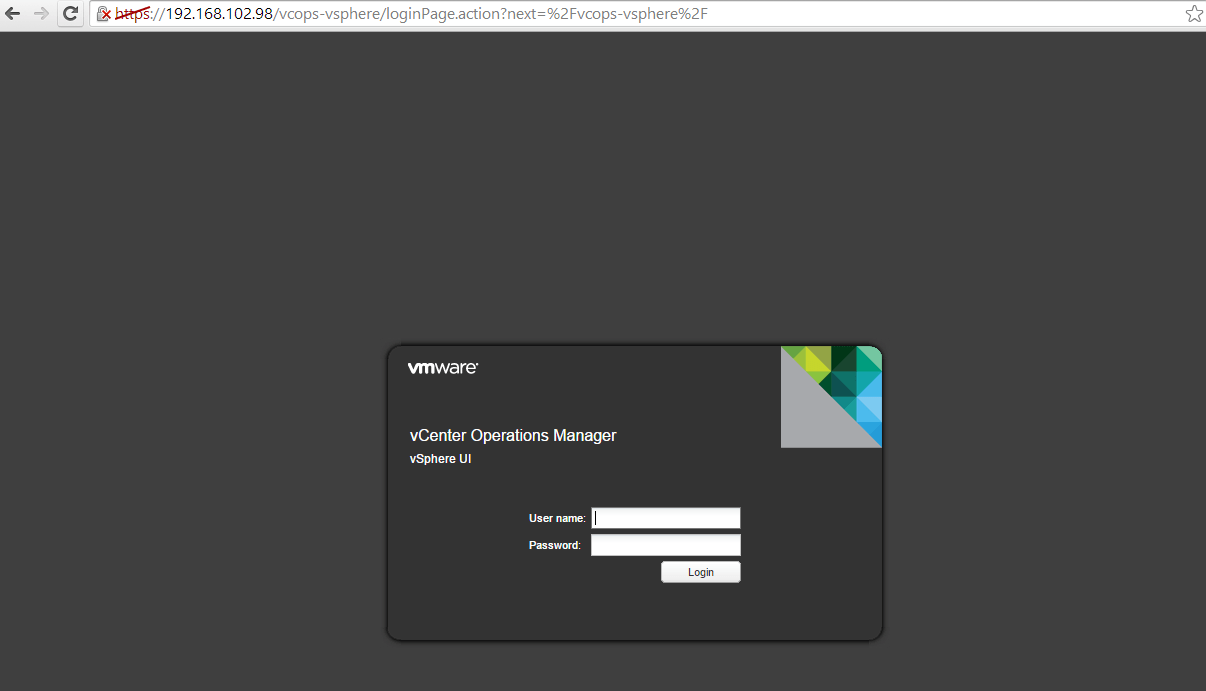Go back with browser back arrow
1206x691 pixels.
click(13, 14)
